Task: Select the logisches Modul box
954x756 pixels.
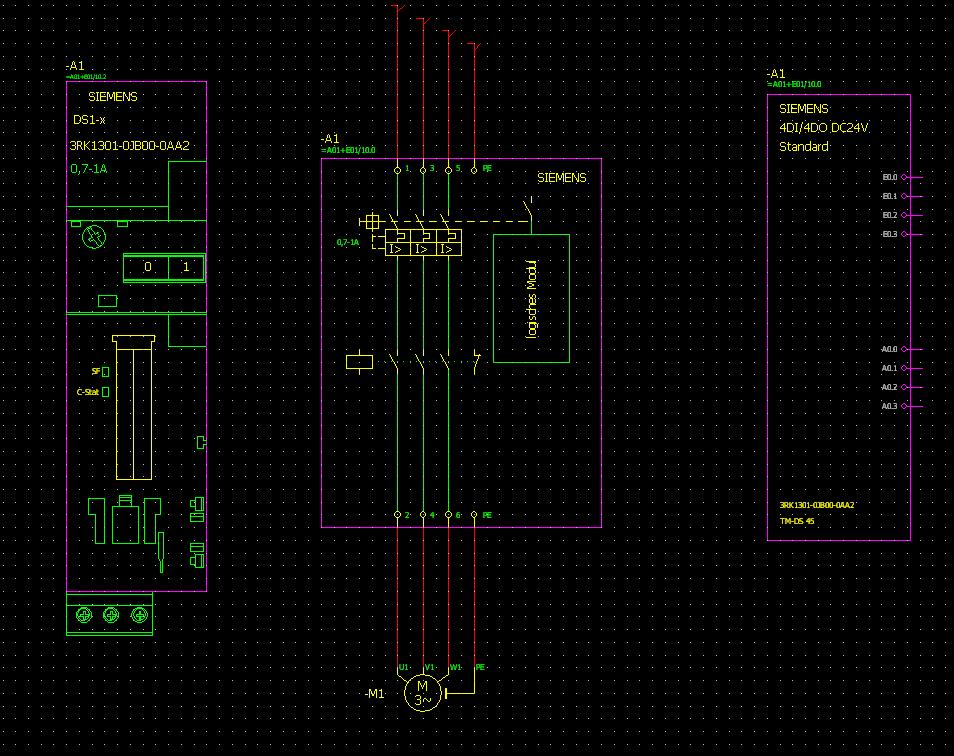Action: (x=531, y=299)
